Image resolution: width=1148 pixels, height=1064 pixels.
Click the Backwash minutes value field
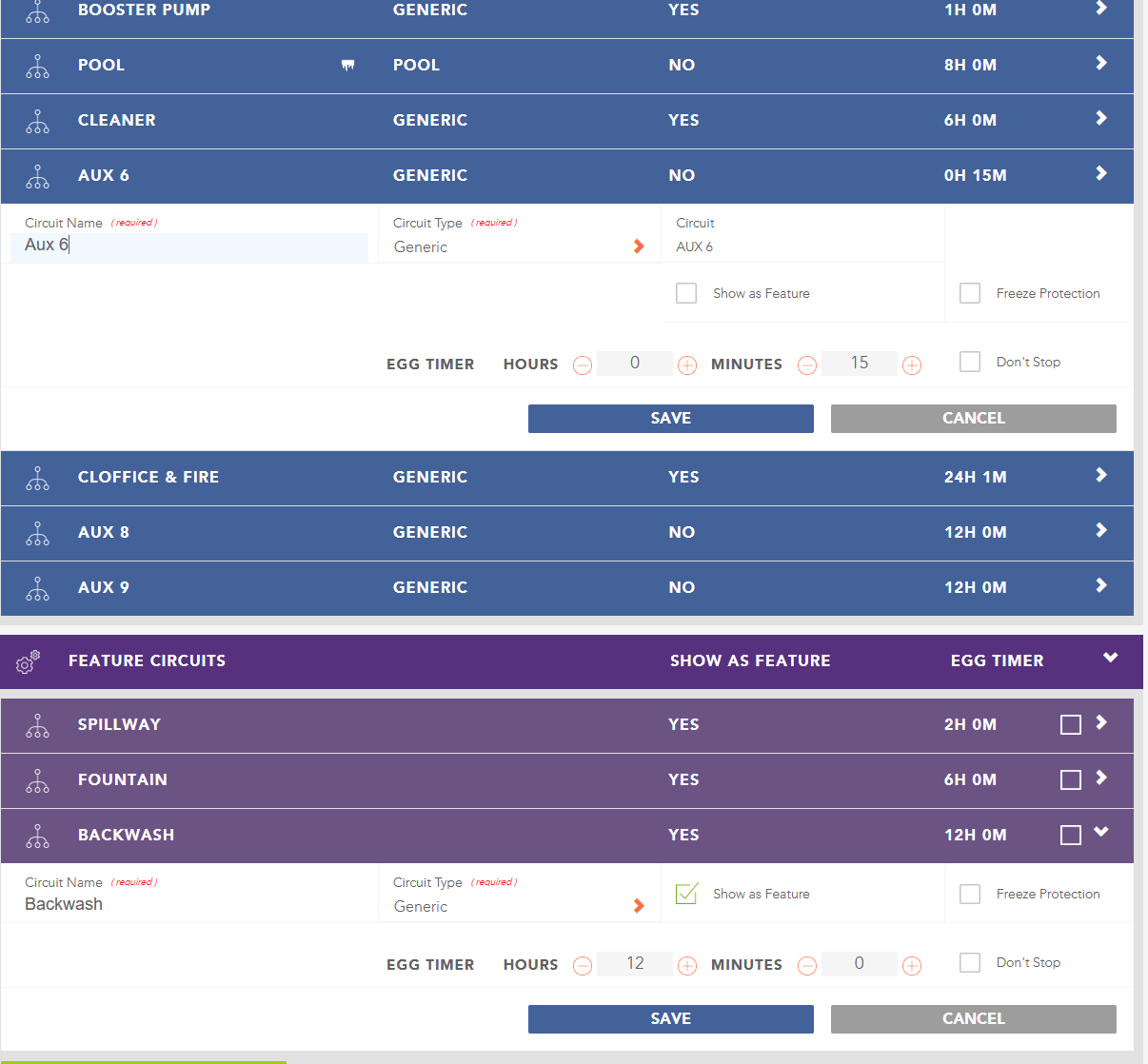(x=860, y=964)
